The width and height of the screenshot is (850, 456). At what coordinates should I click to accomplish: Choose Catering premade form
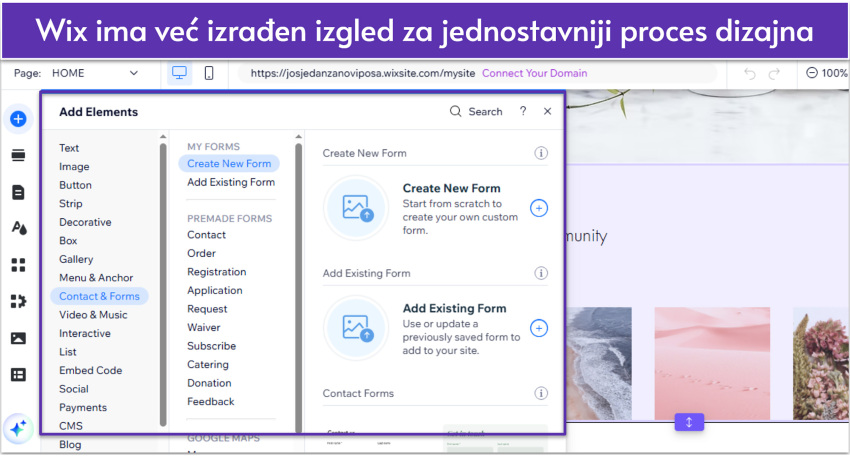[x=208, y=364]
